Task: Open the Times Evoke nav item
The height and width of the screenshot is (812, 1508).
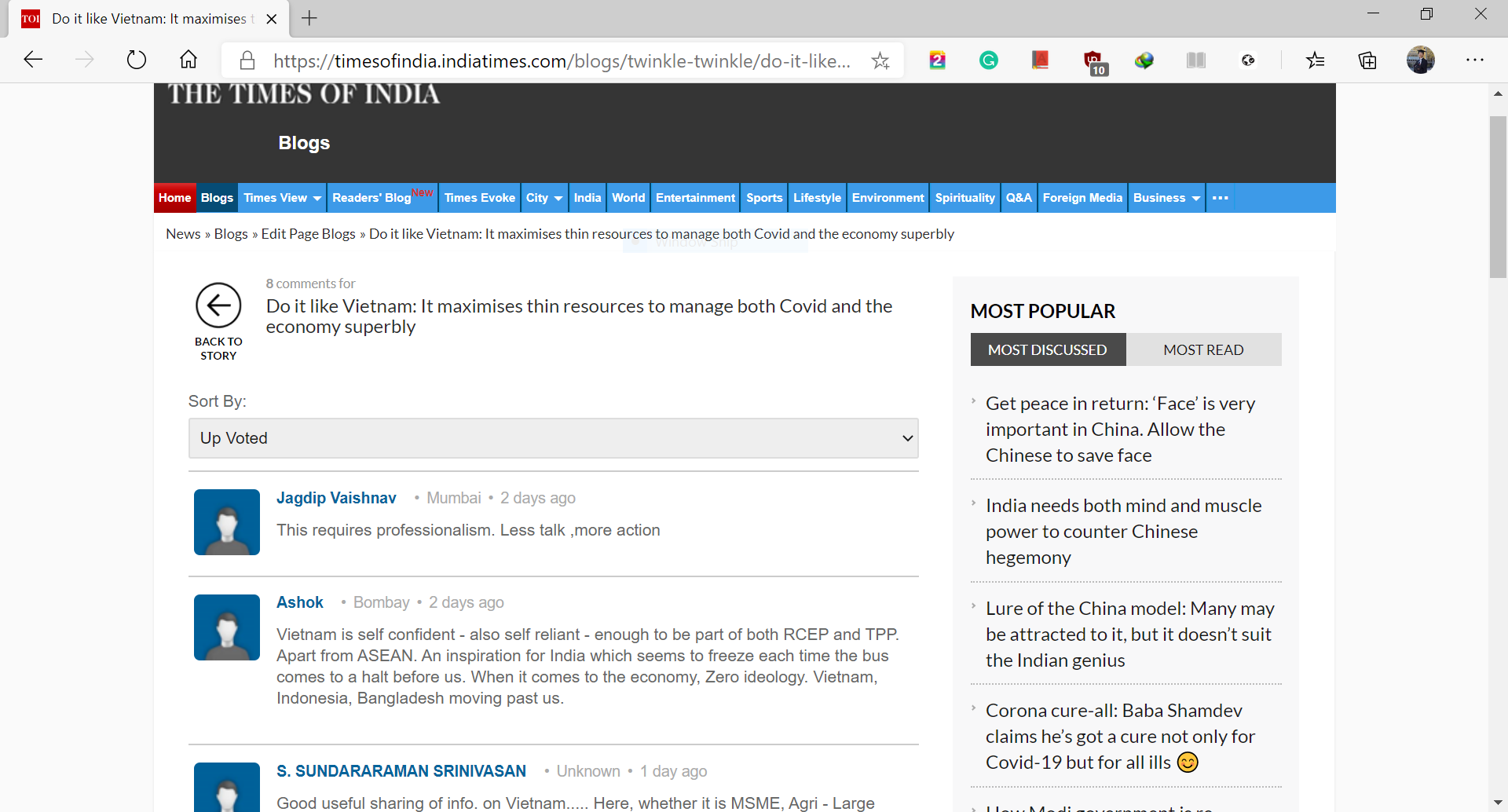Action: tap(480, 198)
